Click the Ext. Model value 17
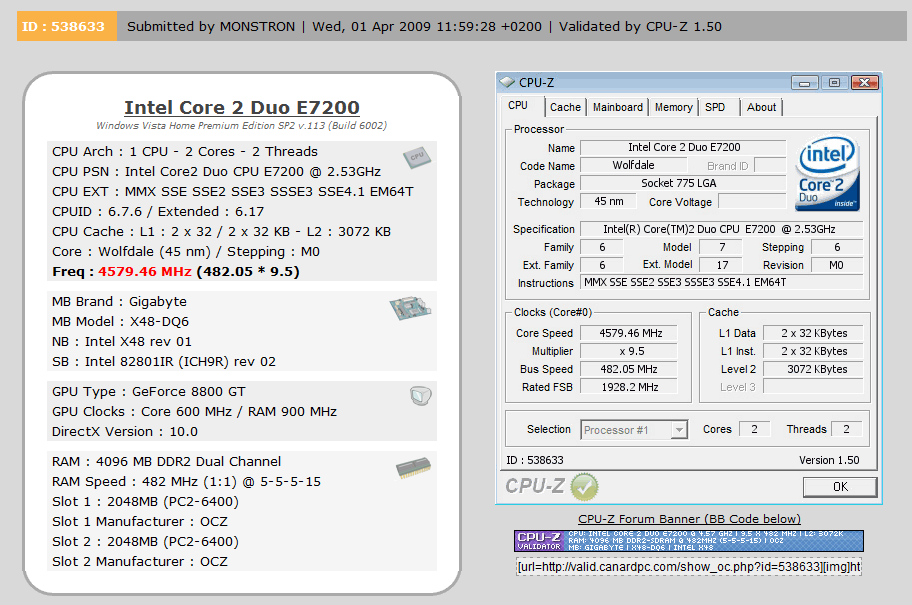The height and width of the screenshot is (605, 912). click(x=722, y=265)
